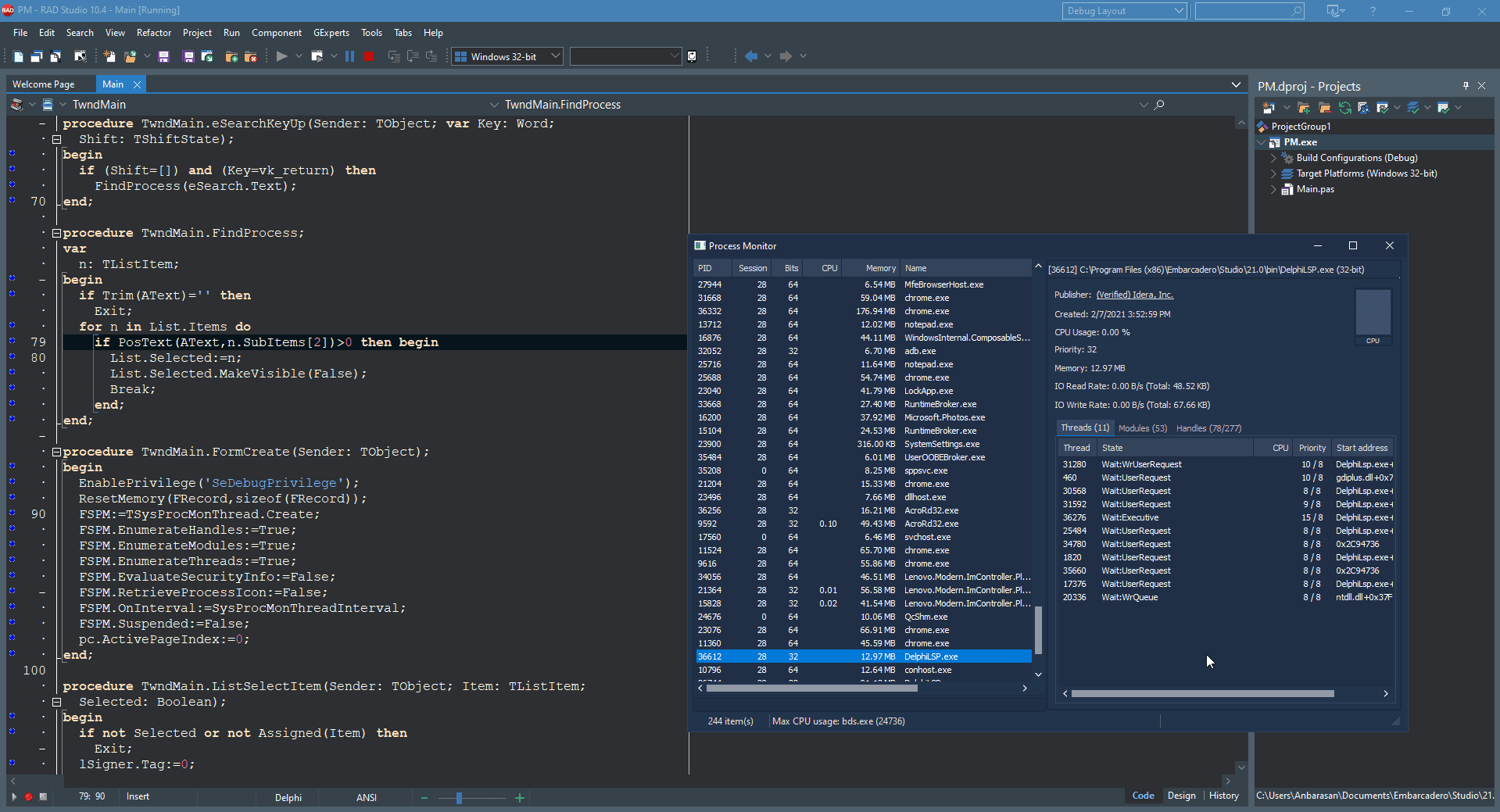Switch to the Design view tab
Screen dimensions: 1500x812
[x=1181, y=796]
